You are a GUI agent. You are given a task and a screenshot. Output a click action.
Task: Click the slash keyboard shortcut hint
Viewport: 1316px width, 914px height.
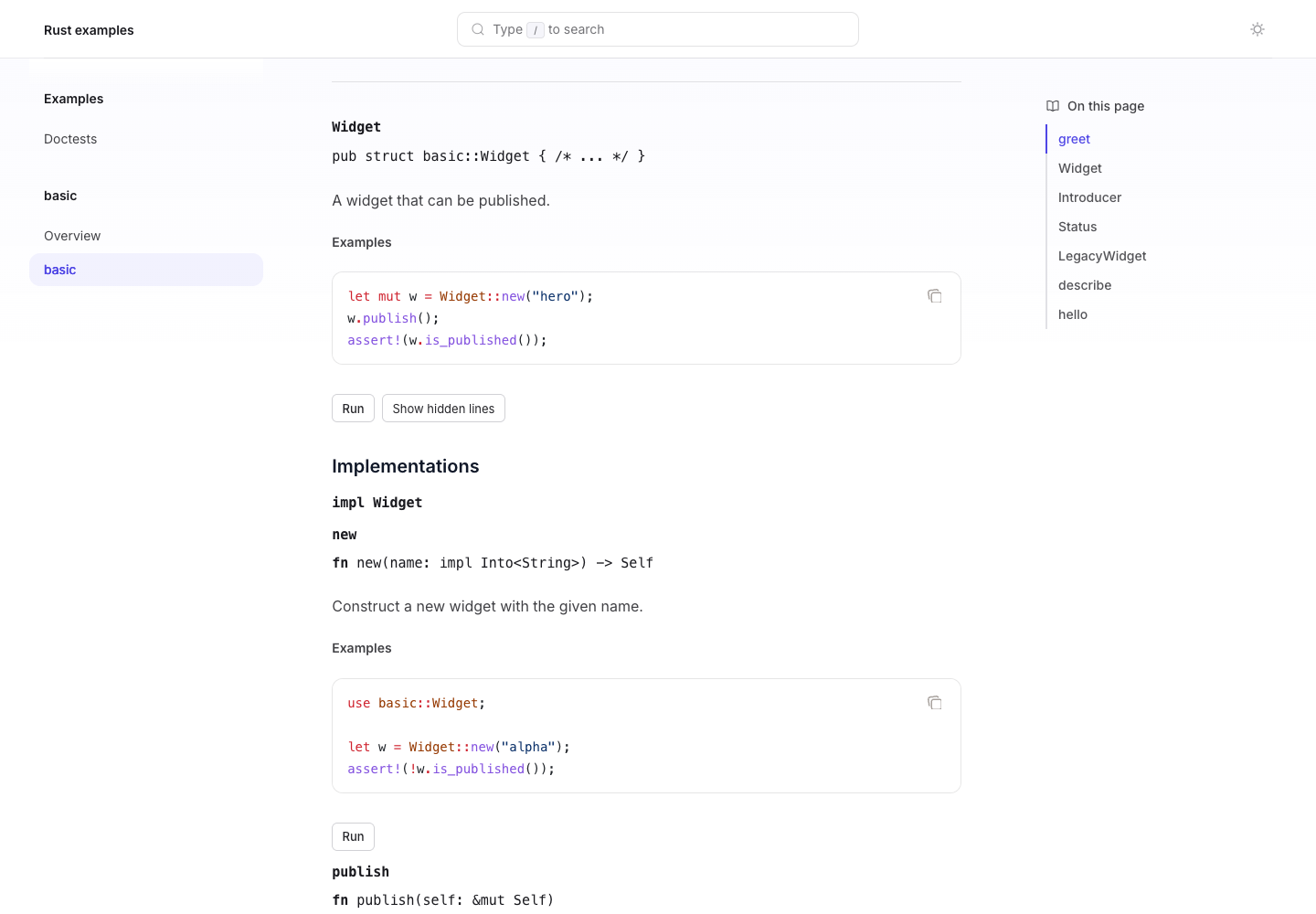(x=536, y=30)
